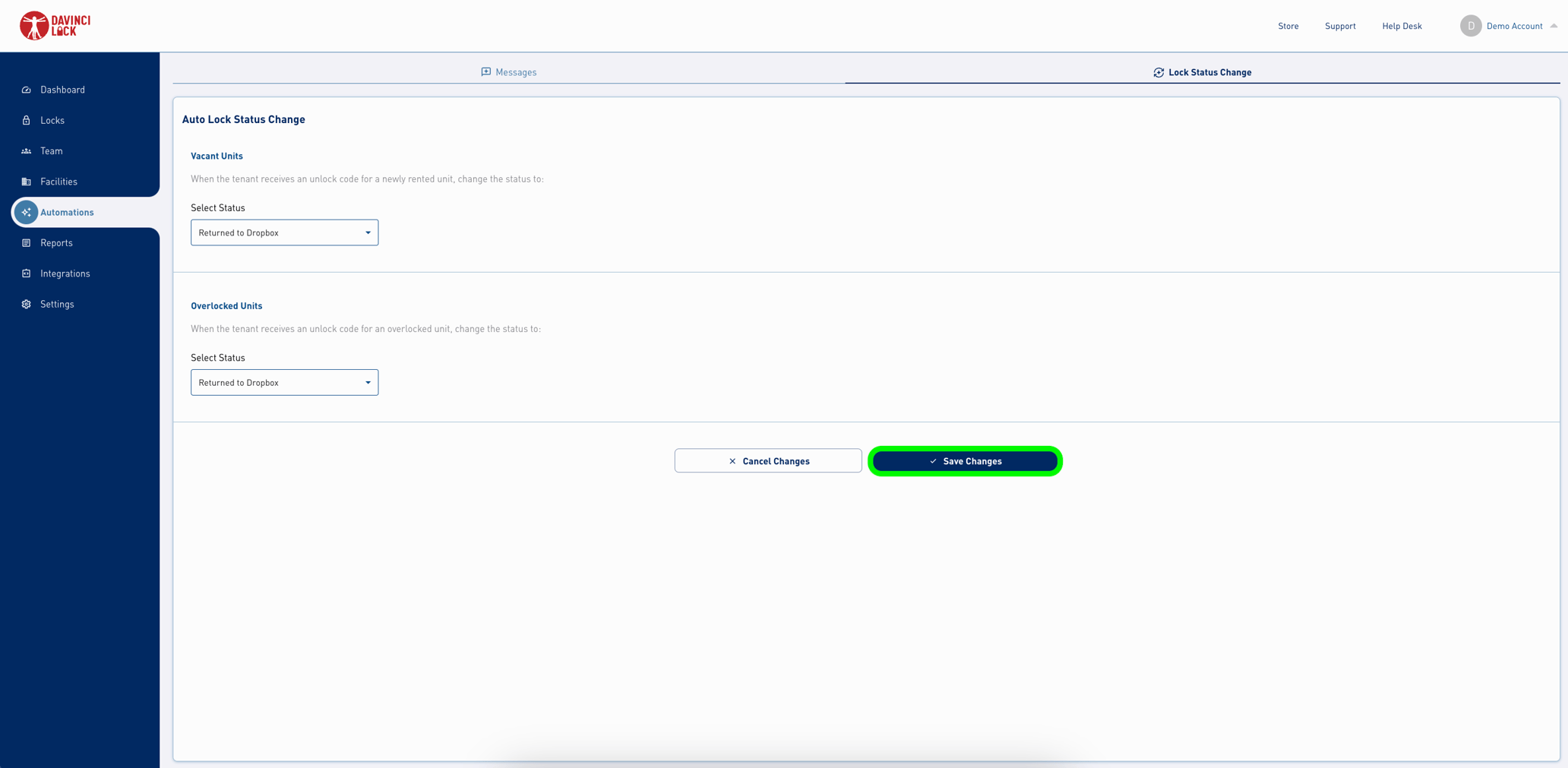Screen dimensions: 1568x768
Task: Click the Messages tab icon
Action: click(486, 71)
